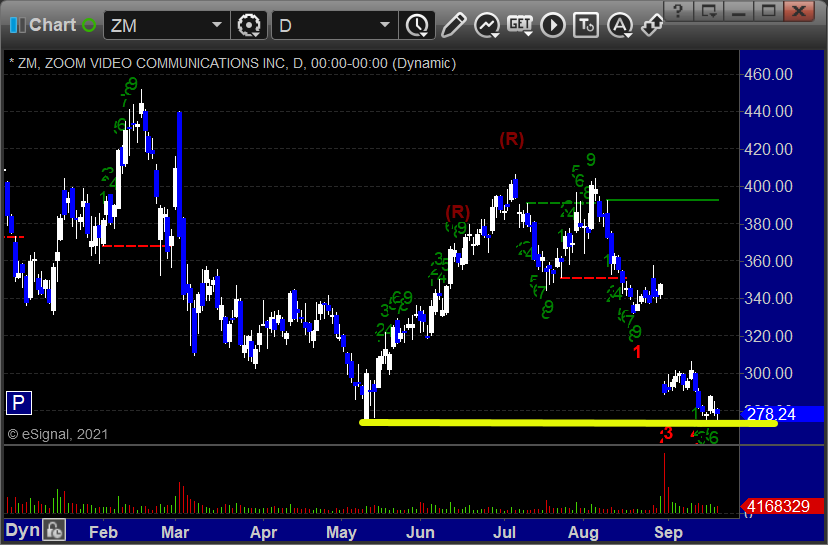Screen dimensions: 828x545
Task: Click the Jun date axis label
Action: pyautogui.click(x=420, y=532)
